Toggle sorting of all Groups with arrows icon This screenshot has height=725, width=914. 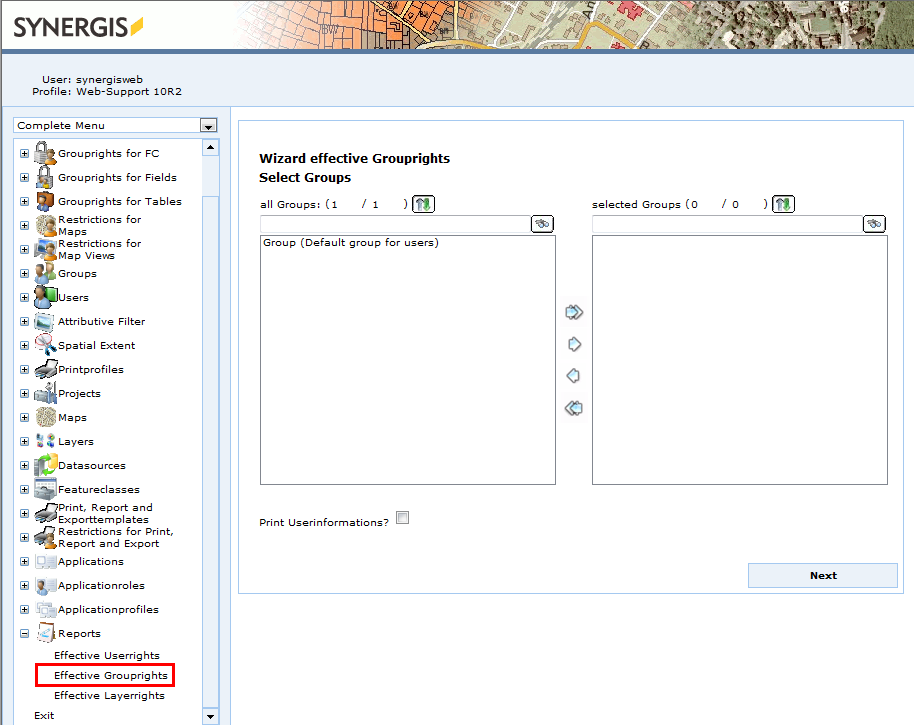coord(423,203)
